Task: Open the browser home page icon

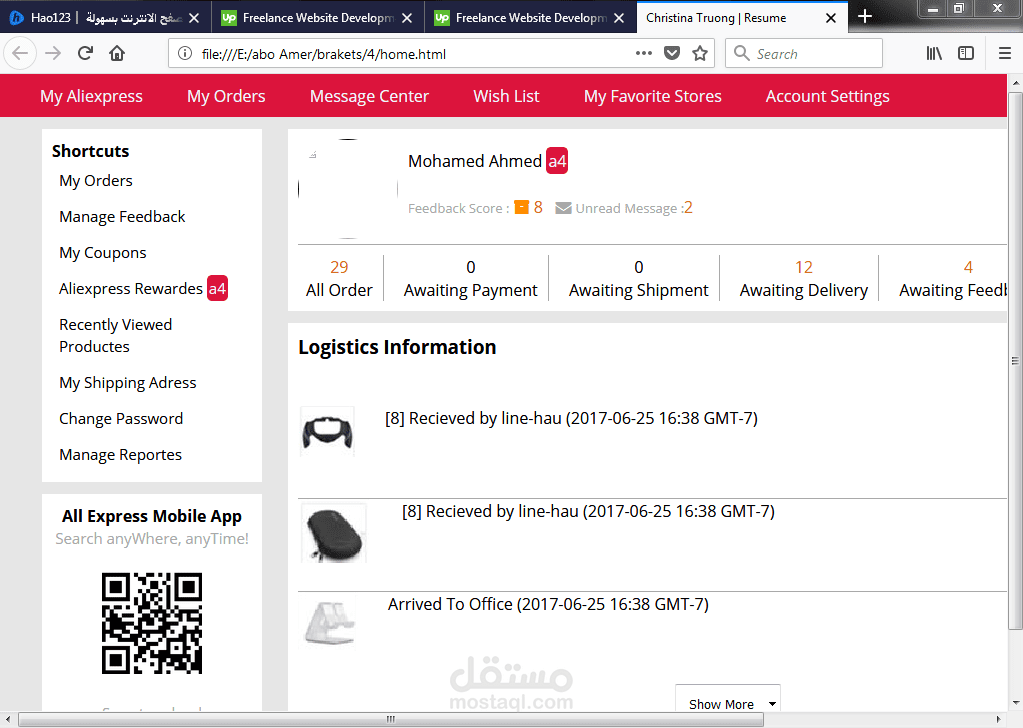Action: coord(117,53)
